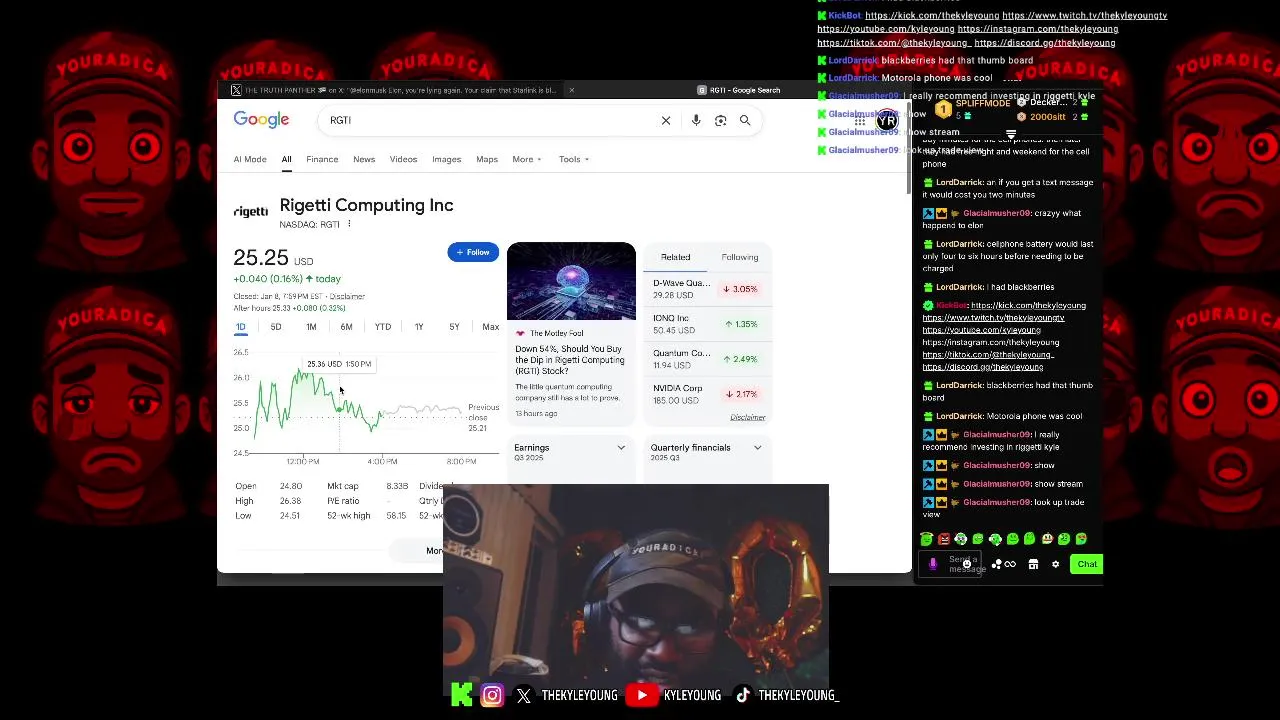Select the 1M chart range
This screenshot has width=1280, height=720.
[x=311, y=327]
